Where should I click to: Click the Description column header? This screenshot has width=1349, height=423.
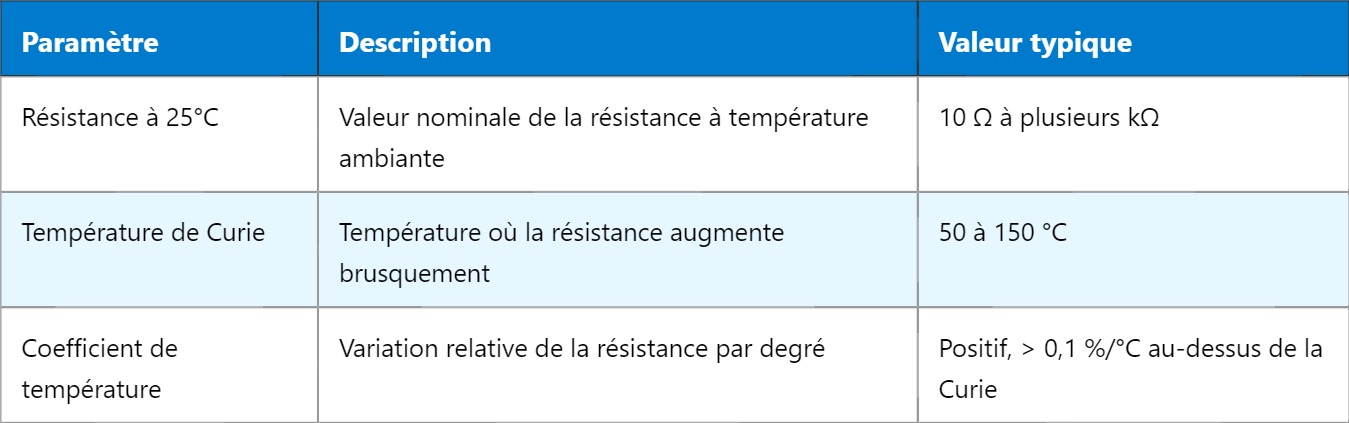click(x=415, y=44)
